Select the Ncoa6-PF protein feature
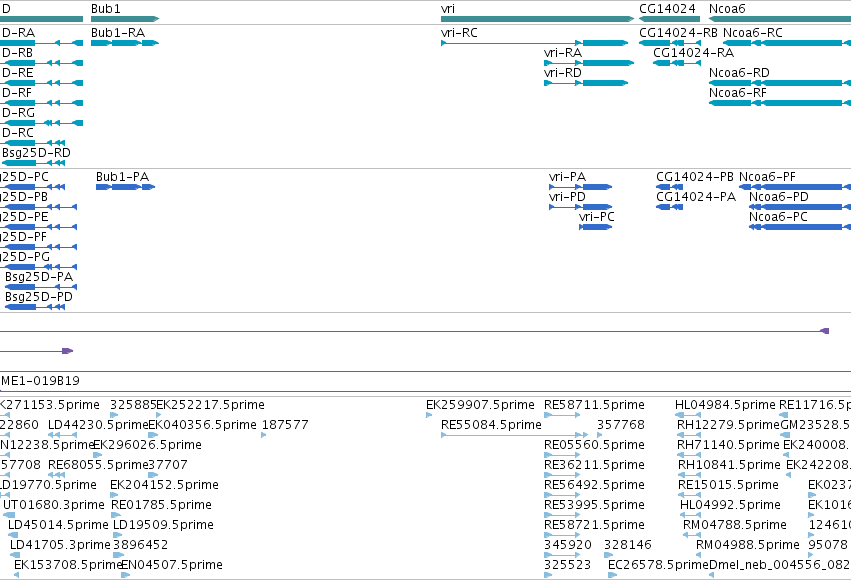 coord(795,187)
